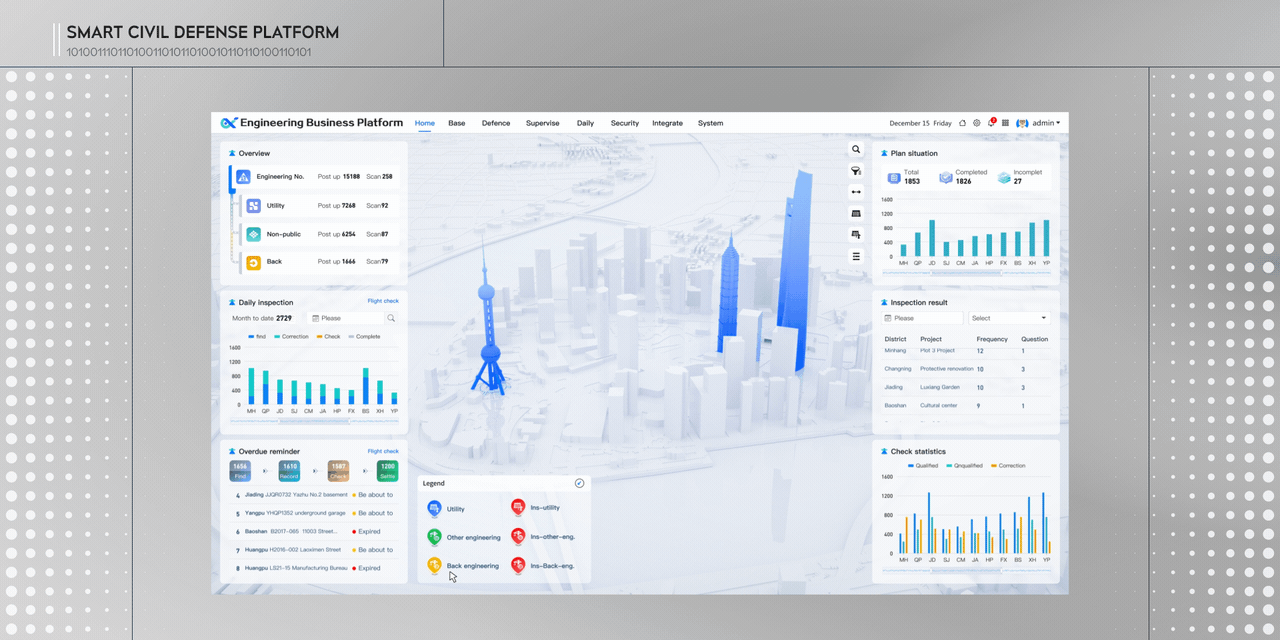Click the red Ins-other-eng. legend marker
Screen dimensions: 1280x640
pyautogui.click(x=518, y=536)
